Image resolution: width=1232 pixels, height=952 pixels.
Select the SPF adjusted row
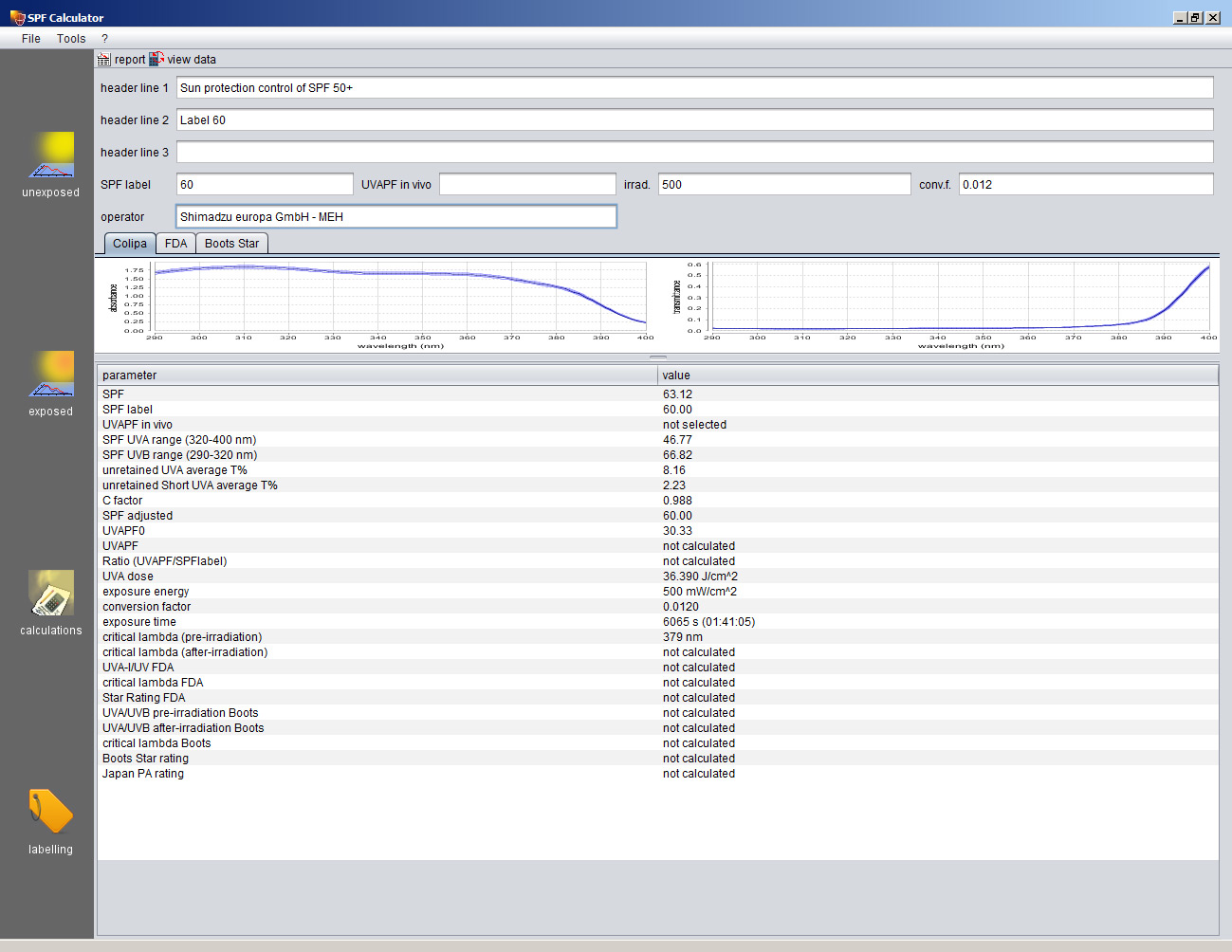[x=657, y=516]
